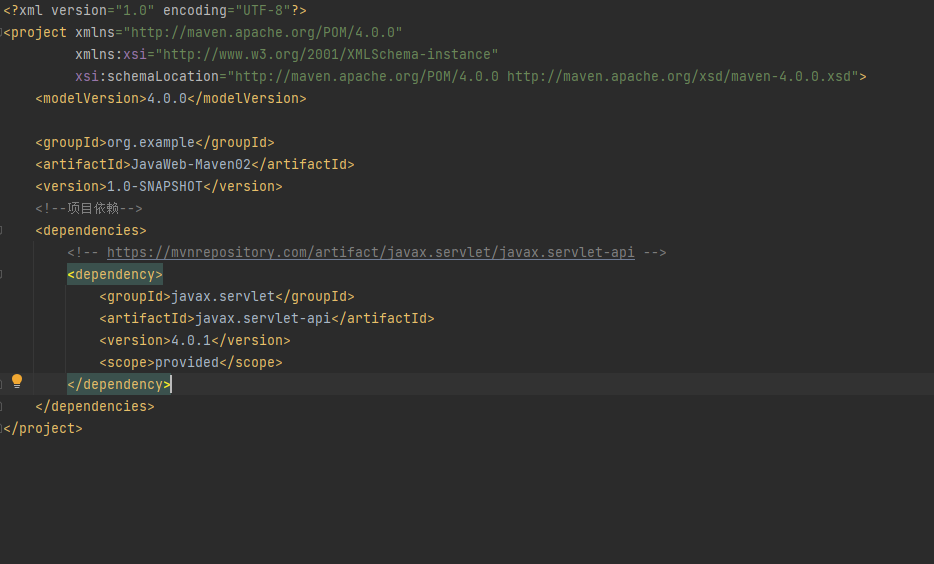Image resolution: width=934 pixels, height=564 pixels.
Task: Click fold marker beside closing project tag
Action: point(4,428)
